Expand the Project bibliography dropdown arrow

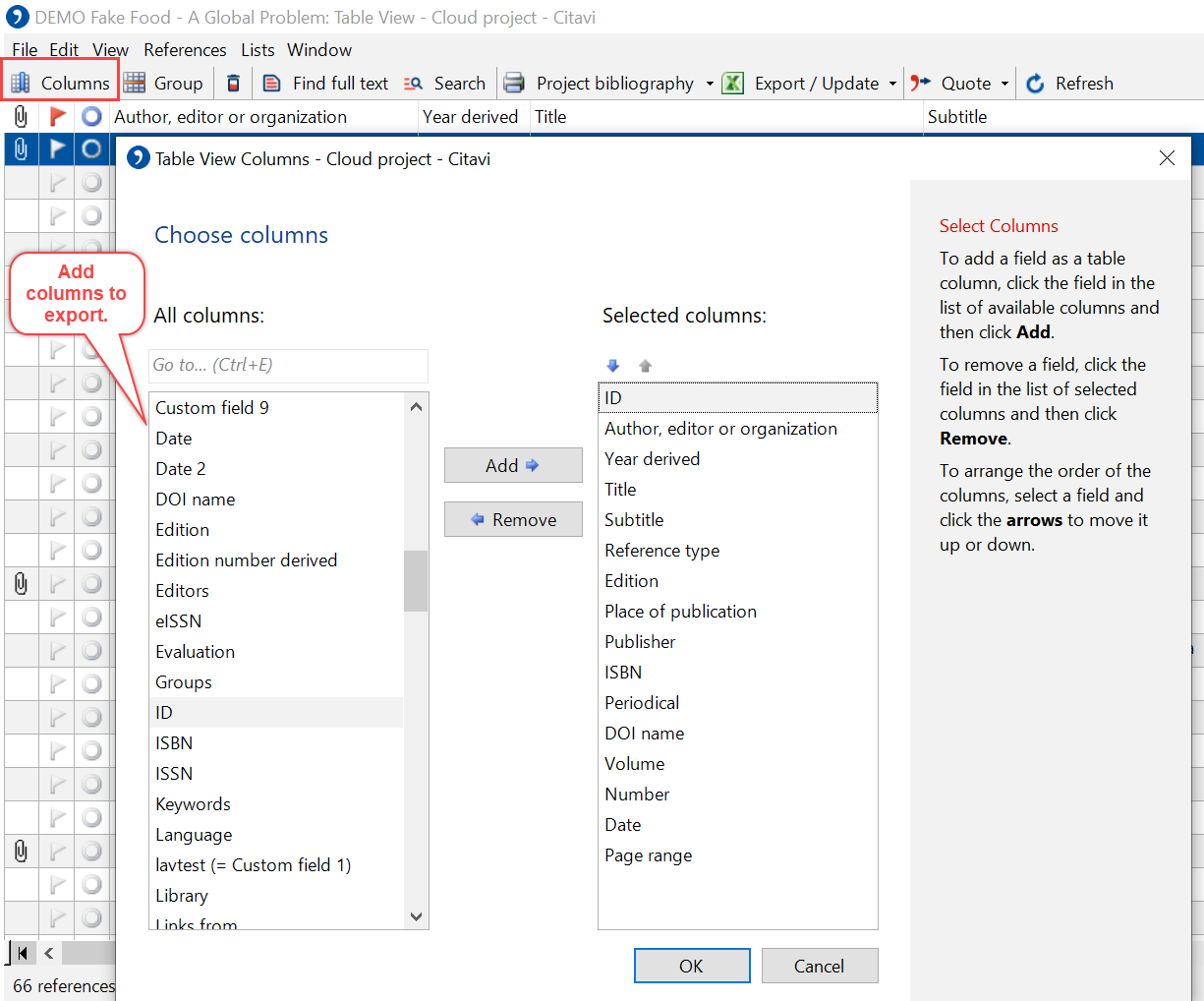710,84
